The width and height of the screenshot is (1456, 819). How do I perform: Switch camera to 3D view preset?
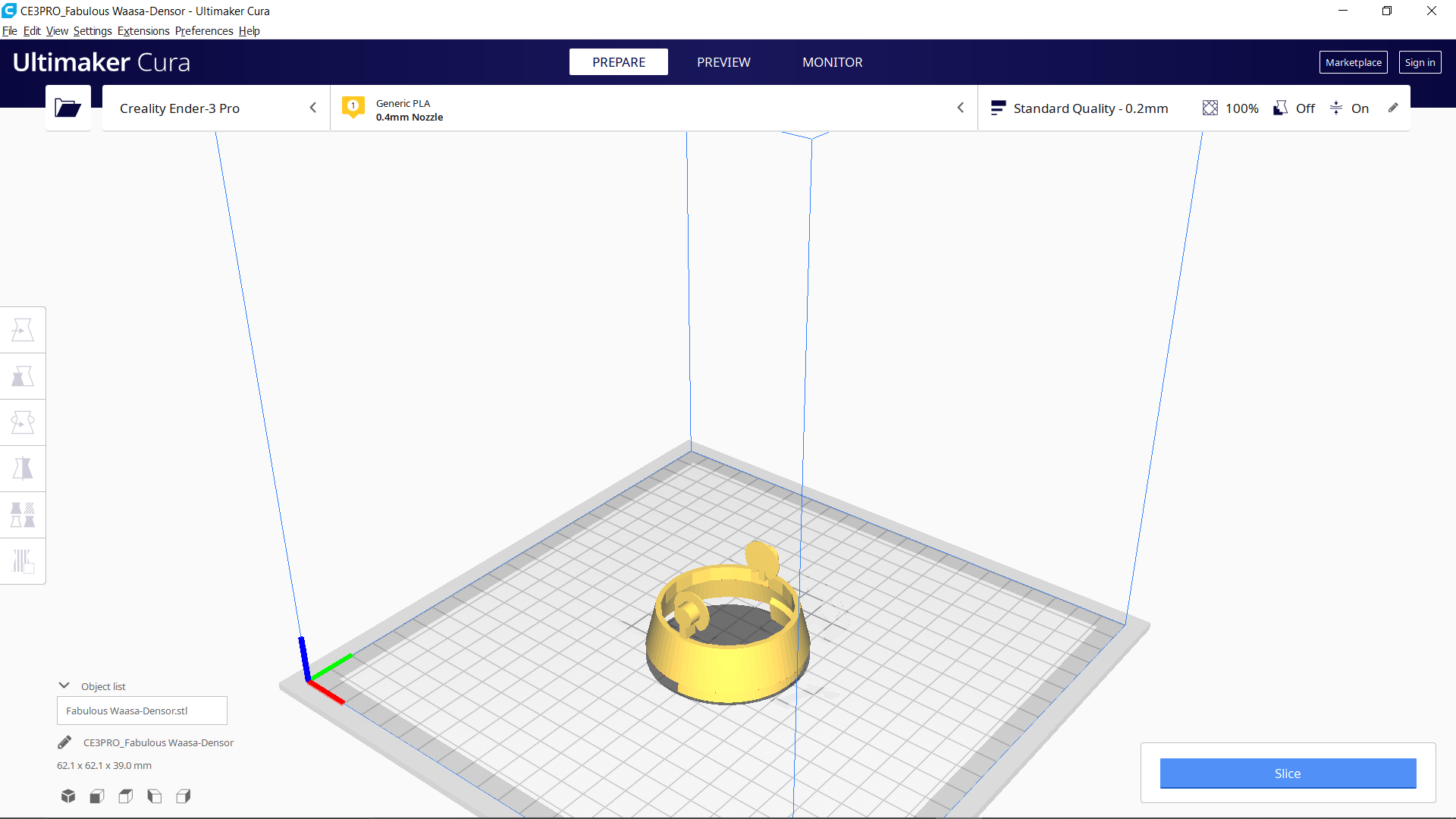(x=67, y=796)
